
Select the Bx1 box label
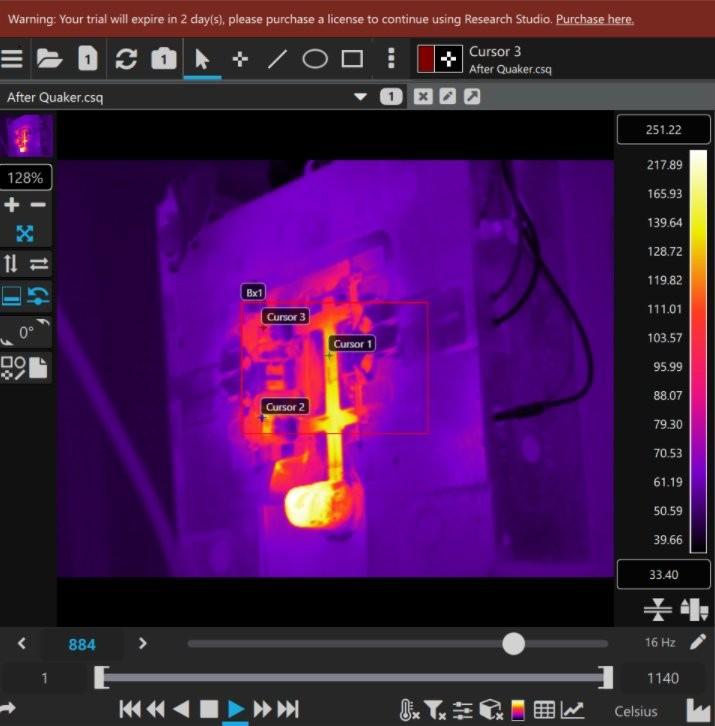coord(253,293)
